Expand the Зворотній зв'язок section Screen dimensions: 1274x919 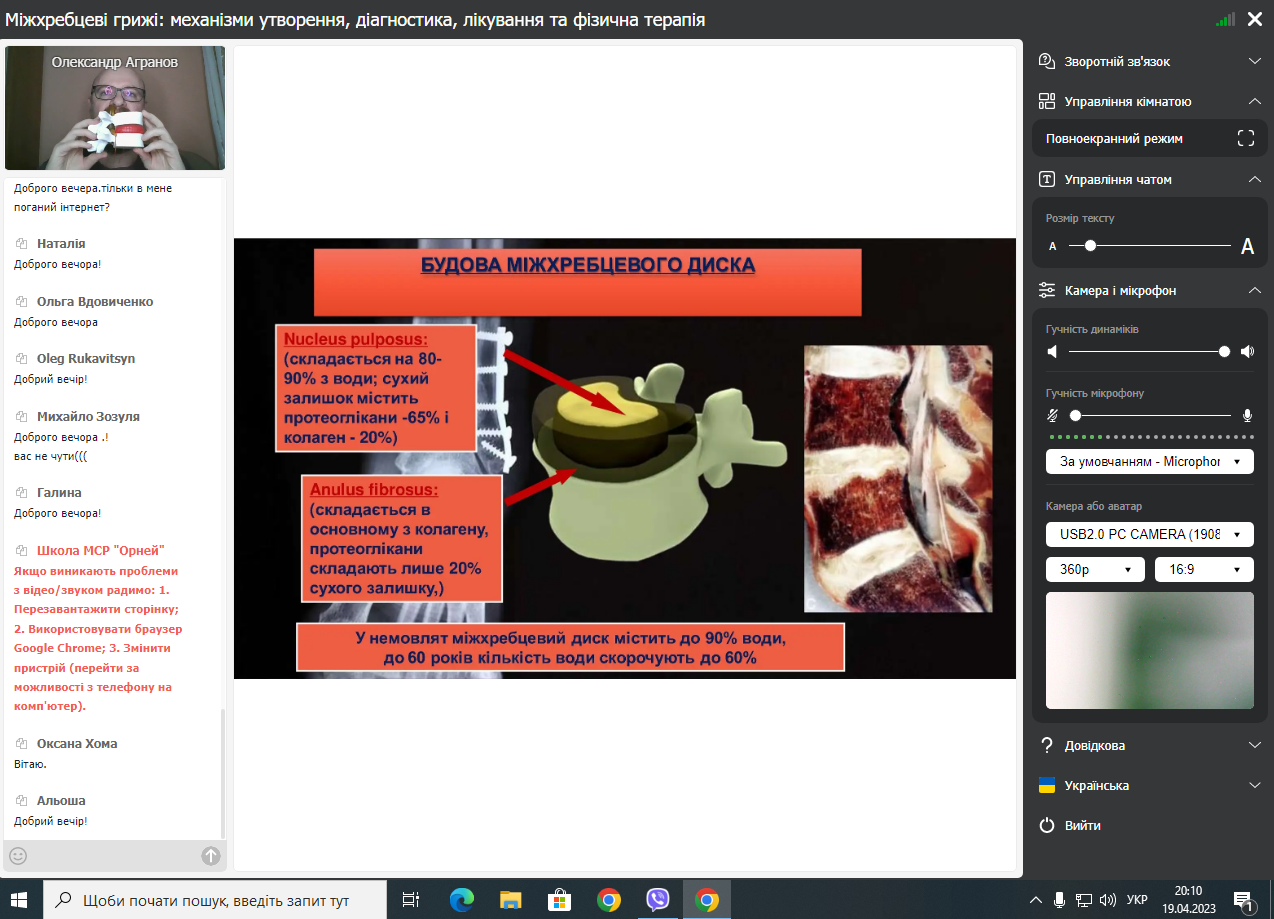coord(1255,62)
